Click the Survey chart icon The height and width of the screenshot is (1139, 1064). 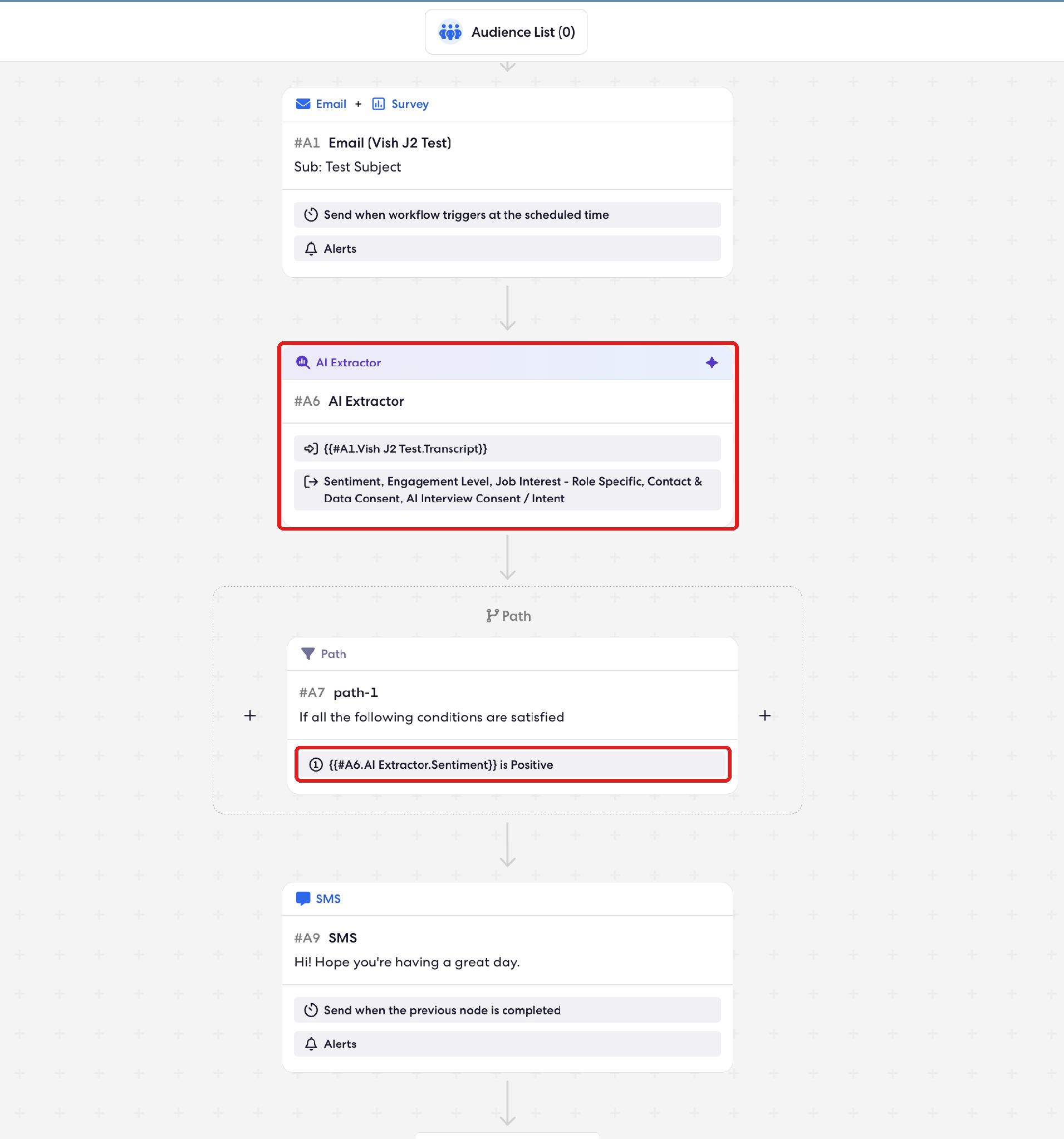tap(378, 104)
